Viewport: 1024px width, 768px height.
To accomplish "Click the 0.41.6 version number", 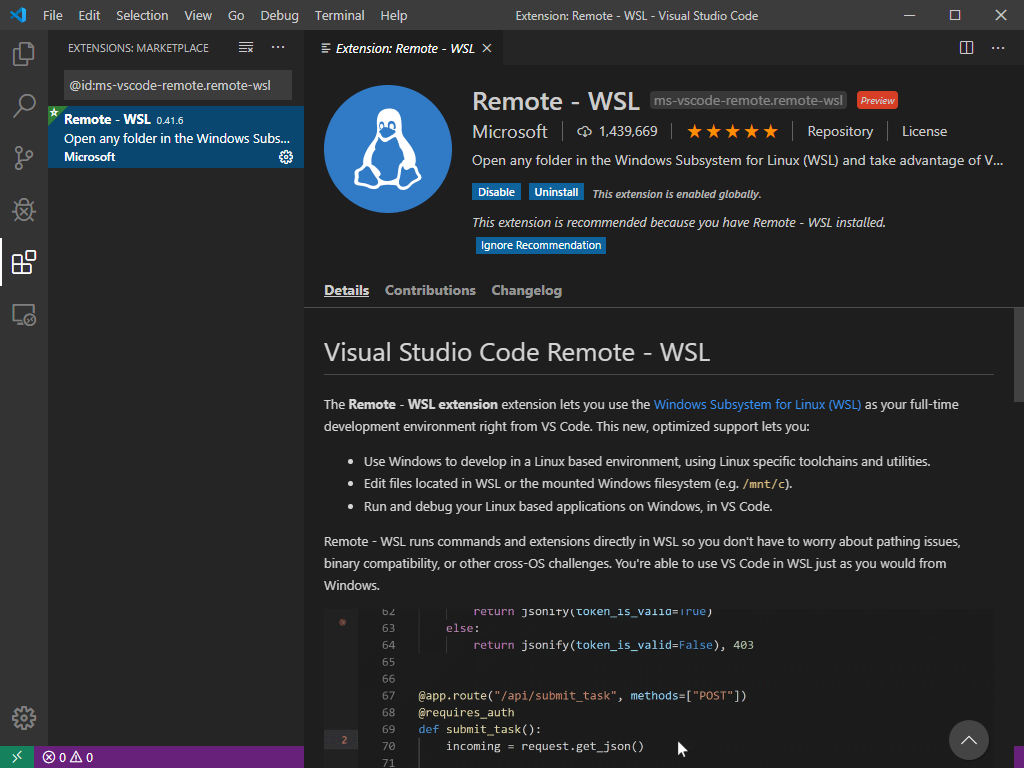I will (170, 121).
